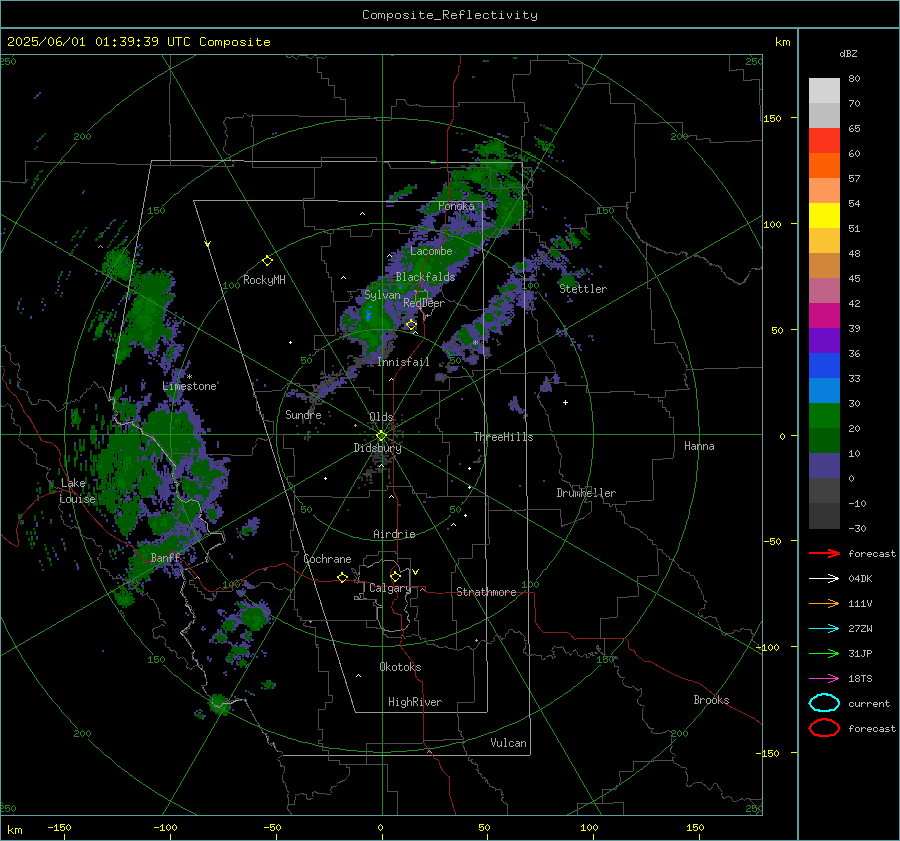Image resolution: width=900 pixels, height=841 pixels.
Task: Select the magenta 42–39 dBZ color swatch
Action: (824, 315)
